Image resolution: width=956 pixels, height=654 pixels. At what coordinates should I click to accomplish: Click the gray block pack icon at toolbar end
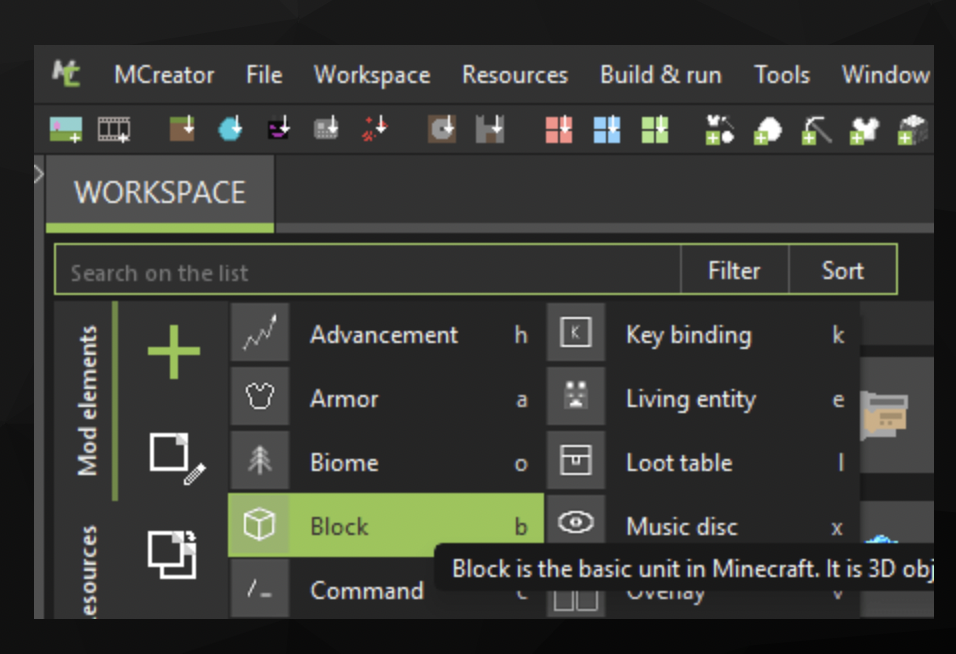[x=913, y=129]
